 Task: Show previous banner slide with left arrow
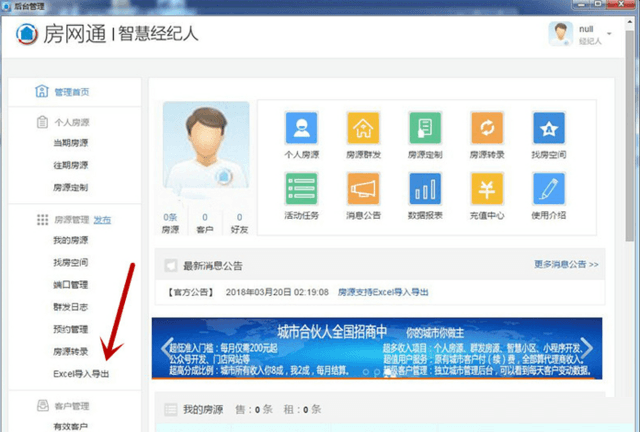pos(167,348)
